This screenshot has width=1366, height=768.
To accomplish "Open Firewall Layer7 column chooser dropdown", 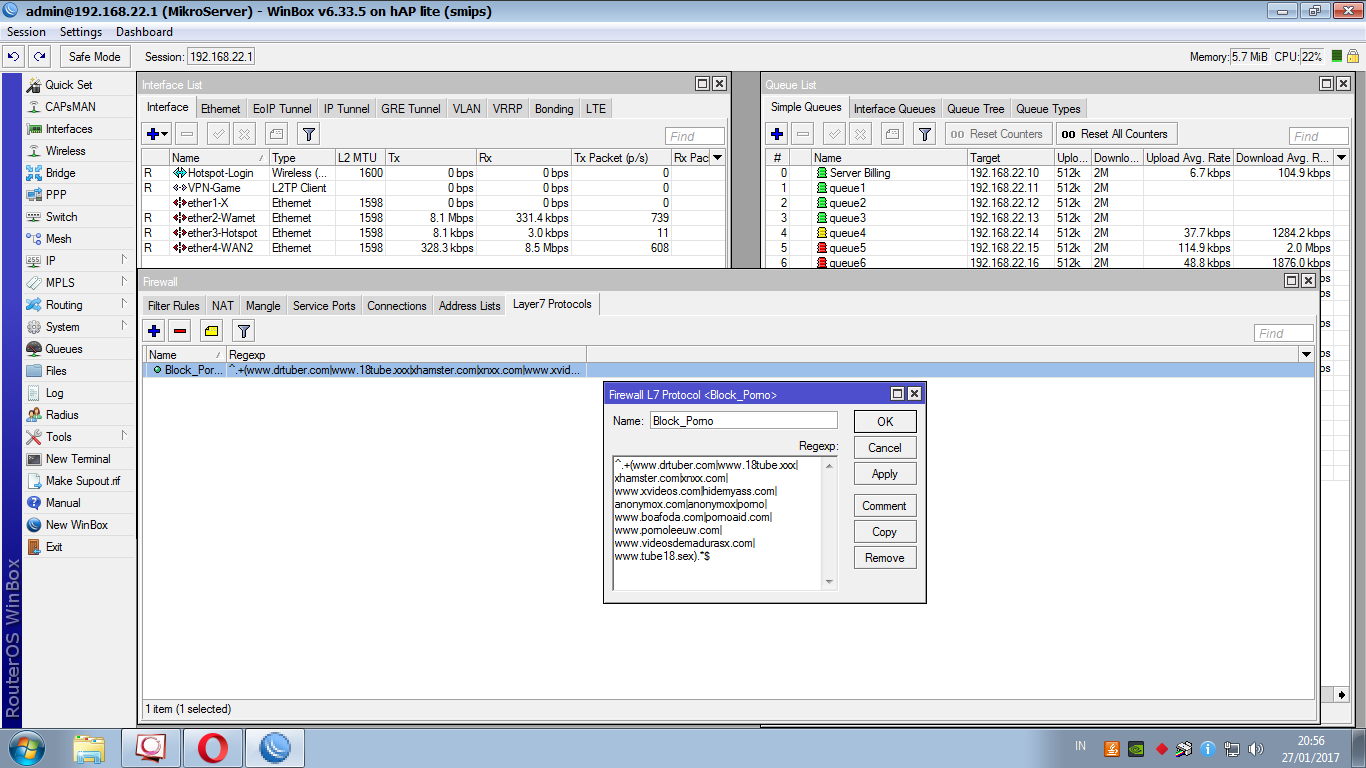I will click(1306, 355).
